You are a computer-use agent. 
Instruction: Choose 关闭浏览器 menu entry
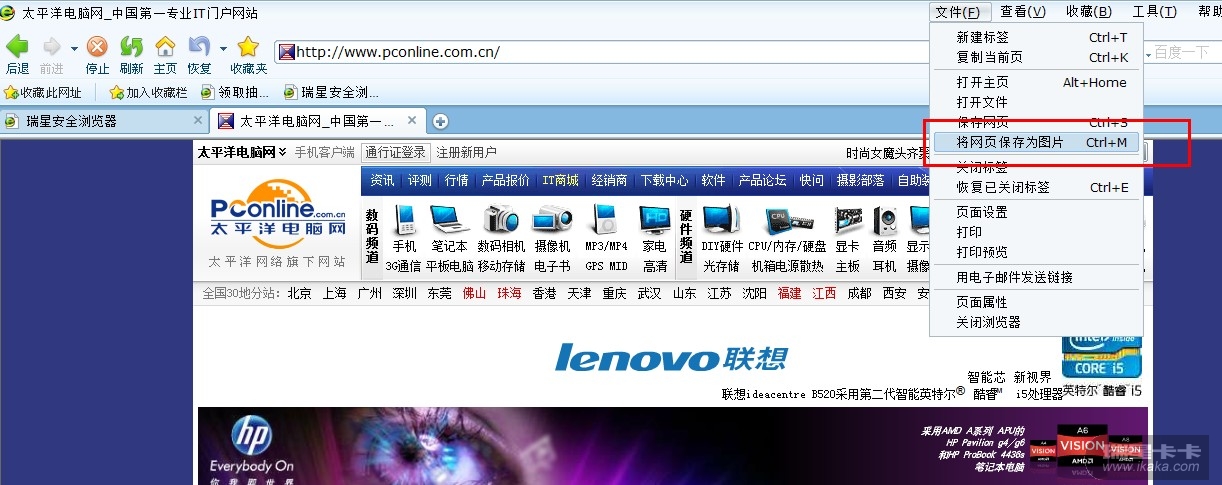coord(1036,323)
